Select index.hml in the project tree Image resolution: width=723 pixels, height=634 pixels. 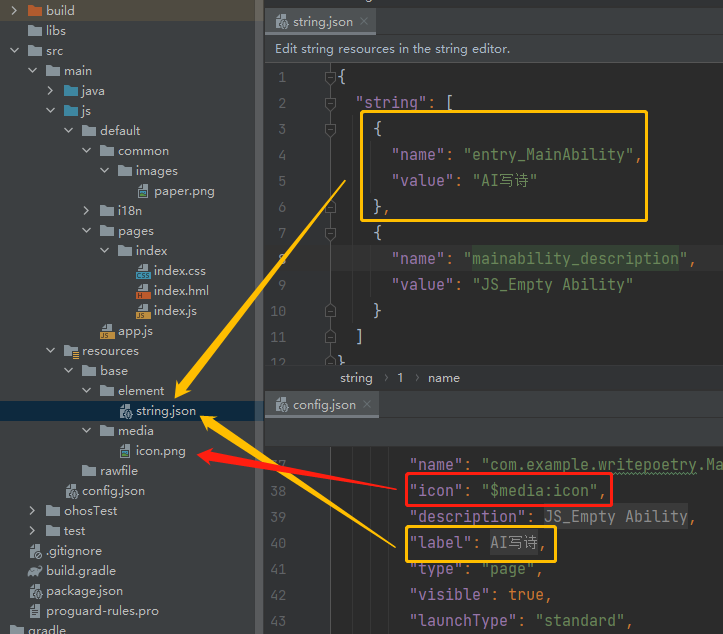pos(181,291)
